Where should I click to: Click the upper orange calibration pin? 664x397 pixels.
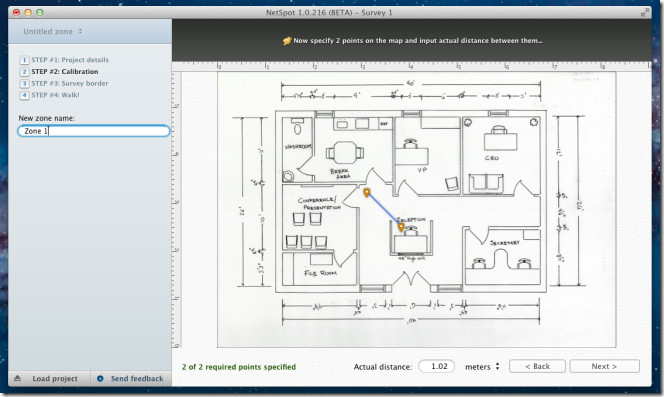point(367,193)
